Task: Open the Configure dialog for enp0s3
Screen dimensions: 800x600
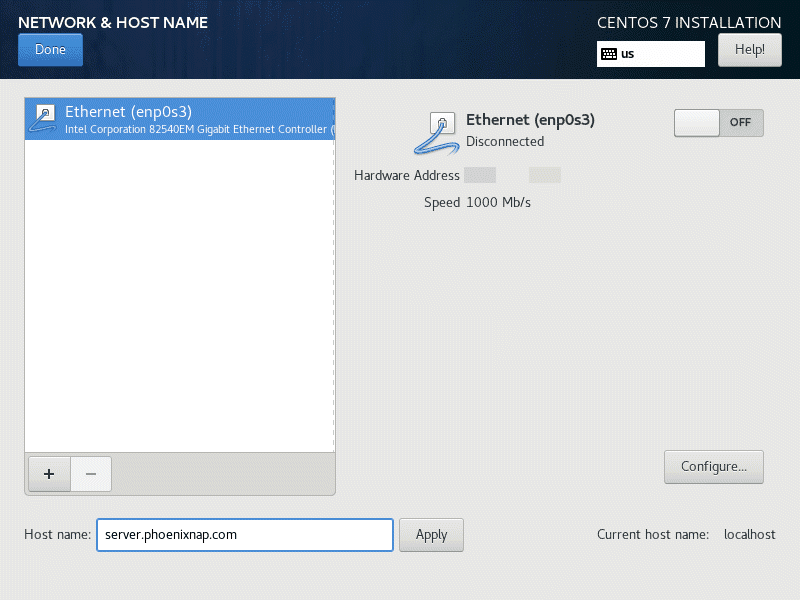Action: 713,466
